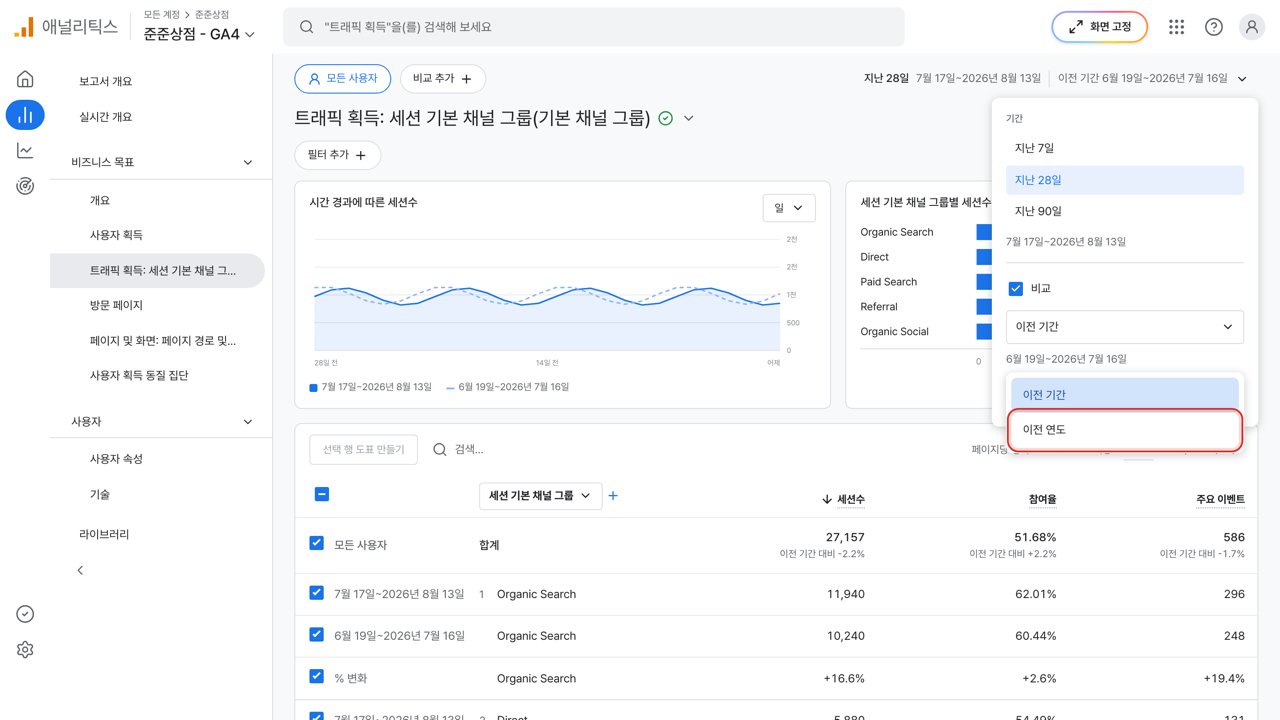Screen dimensions: 1280x720
Task: Choose 이전 기간 in the comparison list
Action: pos(1125,395)
